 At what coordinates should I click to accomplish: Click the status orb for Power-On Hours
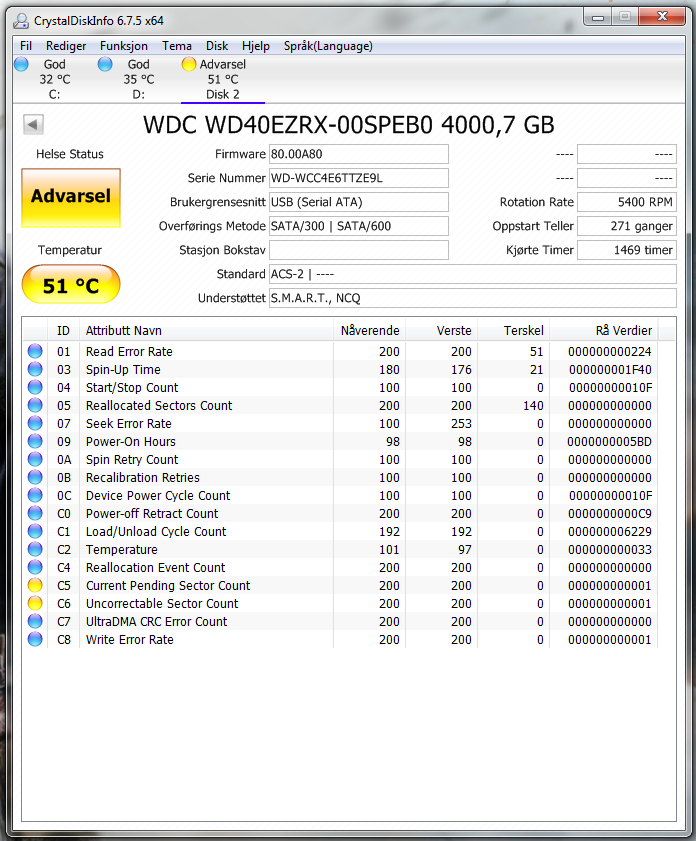[35, 441]
